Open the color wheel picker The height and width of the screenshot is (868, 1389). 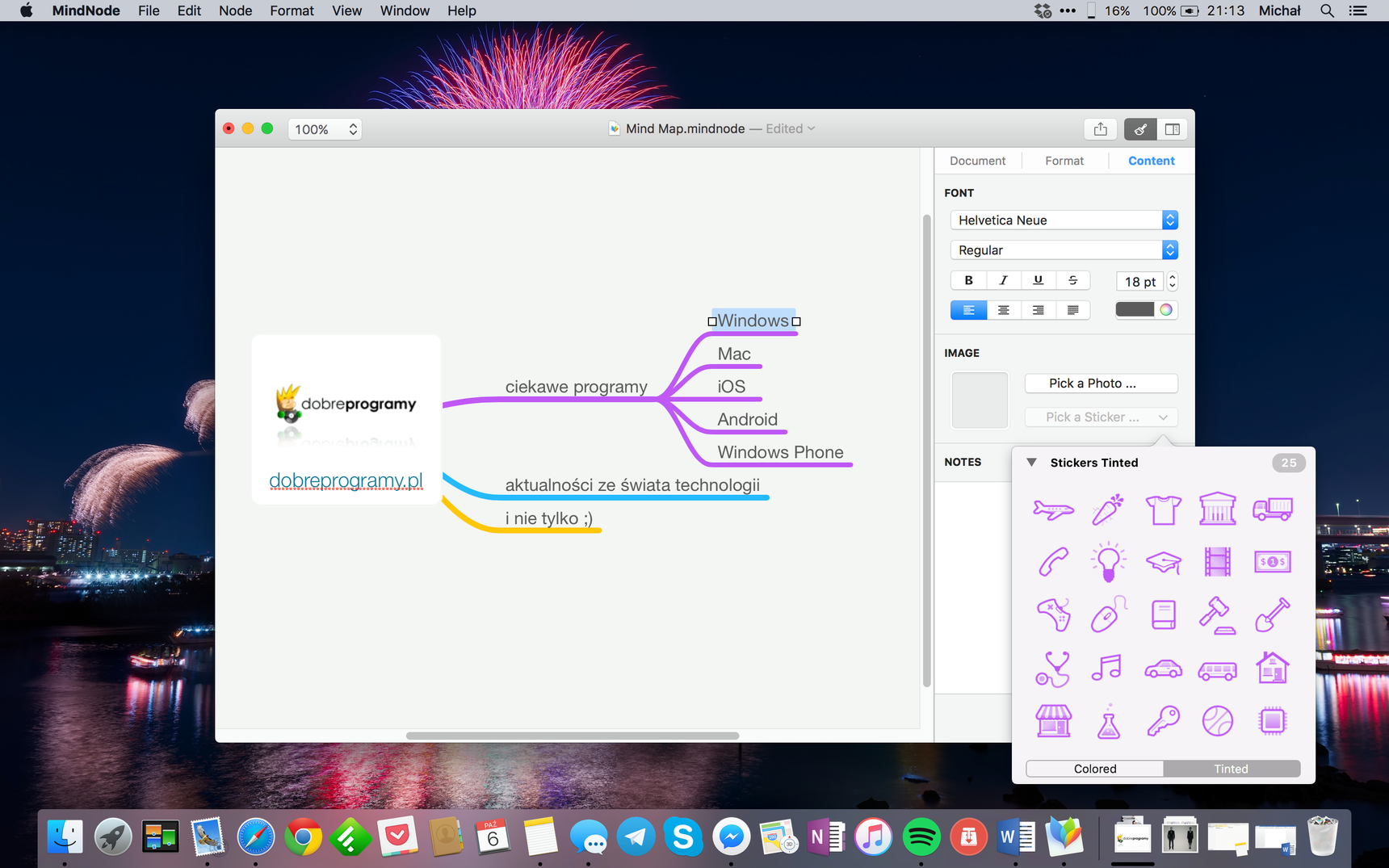1166,310
